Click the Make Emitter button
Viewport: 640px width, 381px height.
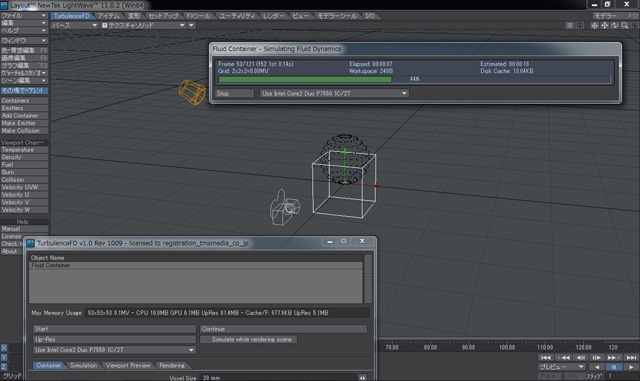click(x=24, y=123)
